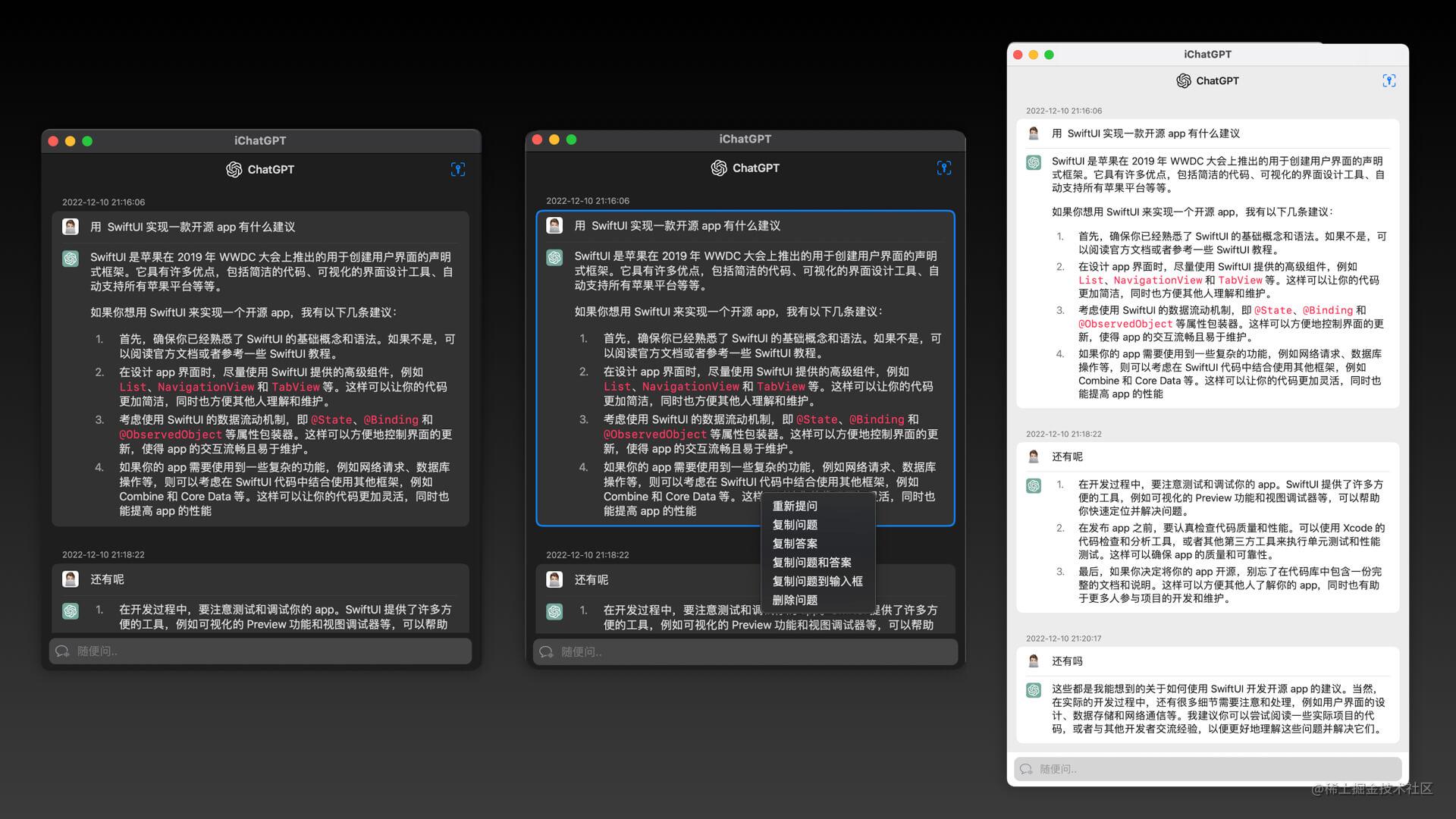Select 复制问题到输入框 in the context menu
The image size is (1456, 819).
817,581
